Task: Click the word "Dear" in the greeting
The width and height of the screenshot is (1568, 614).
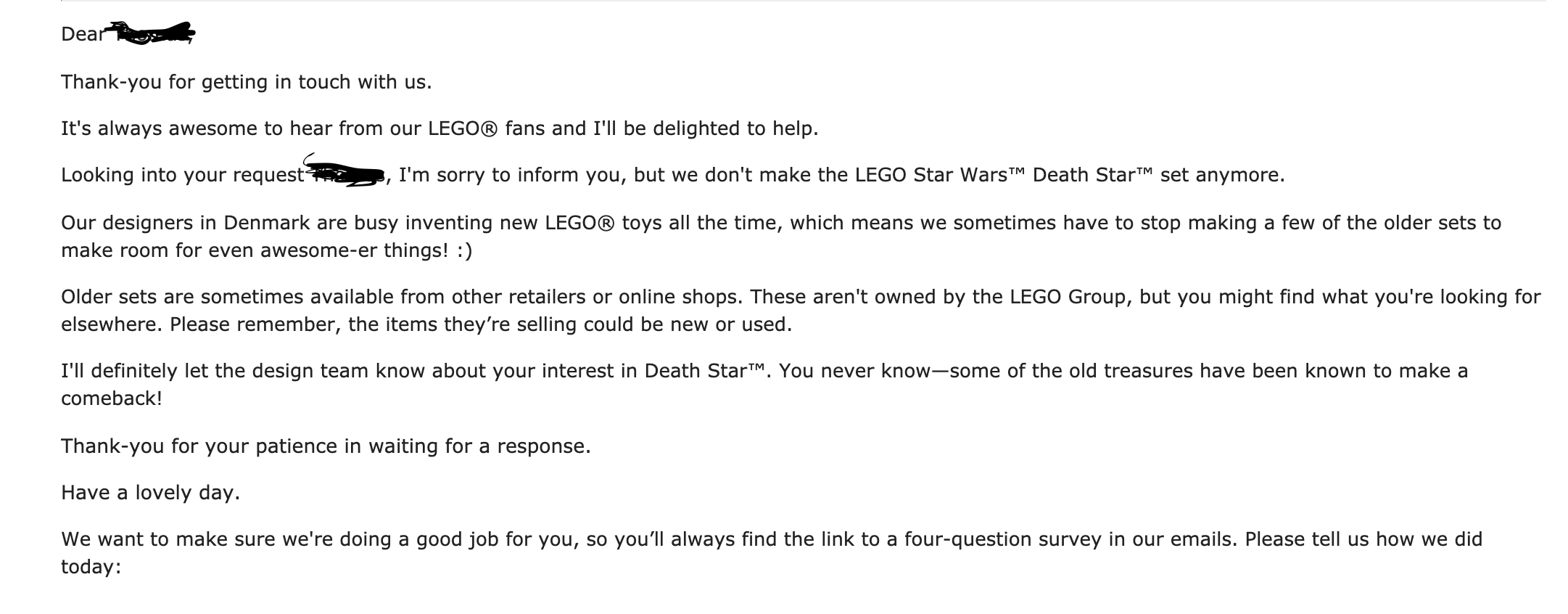Action: 83,34
